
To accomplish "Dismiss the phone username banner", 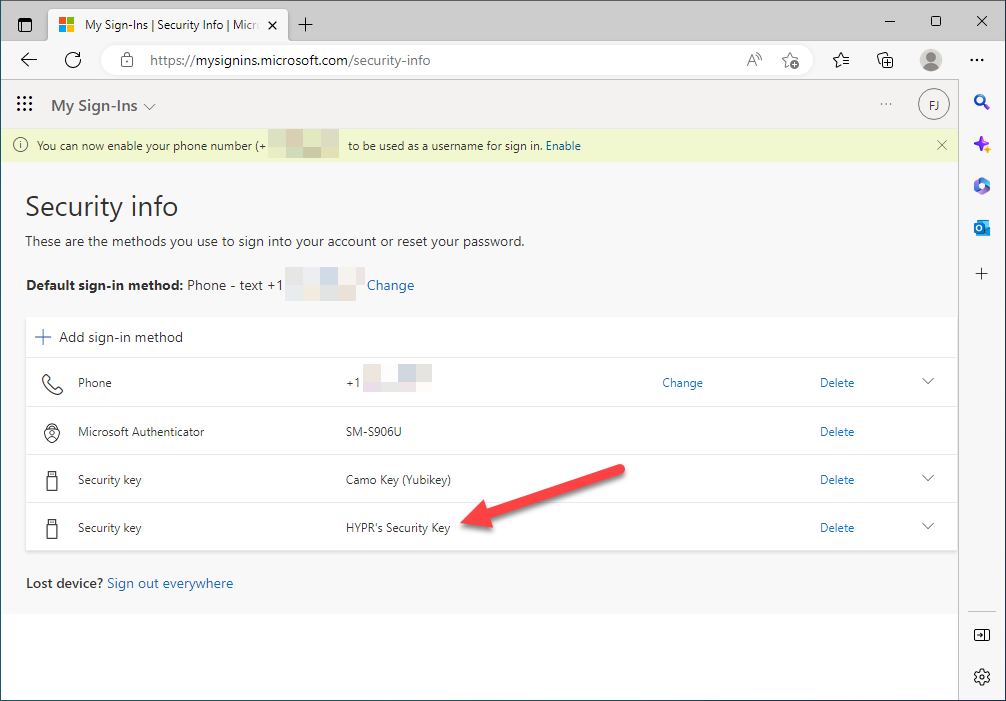I will [942, 145].
